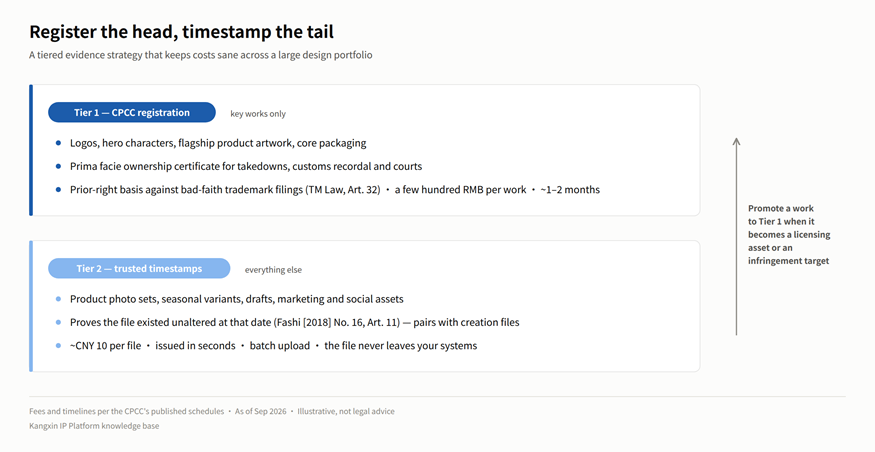Select the 'everything else' label
875x452 pixels.
(x=273, y=270)
